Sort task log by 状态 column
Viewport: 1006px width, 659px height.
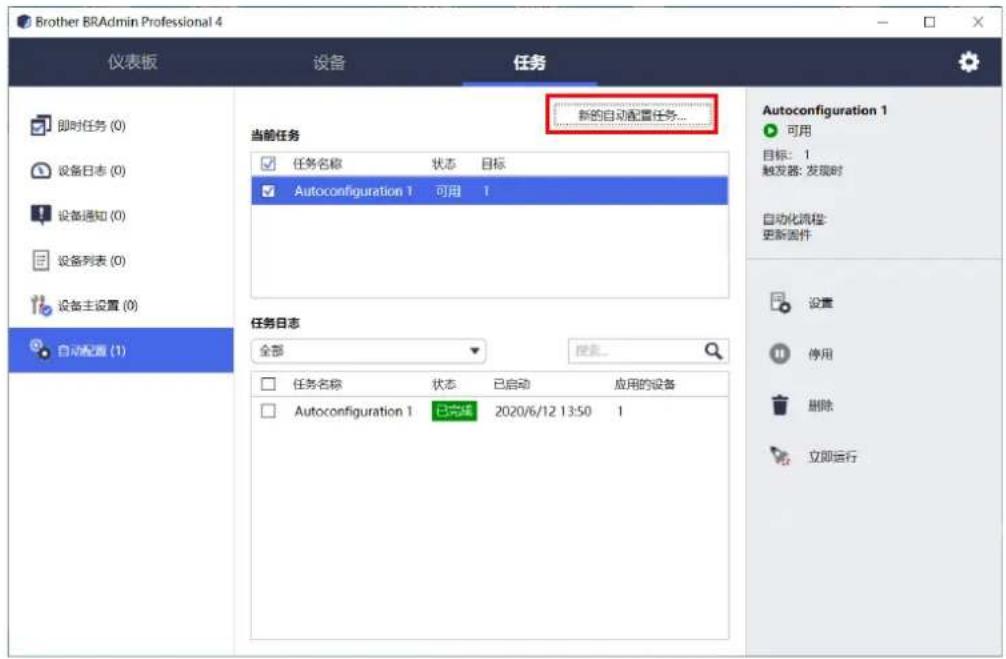[443, 384]
